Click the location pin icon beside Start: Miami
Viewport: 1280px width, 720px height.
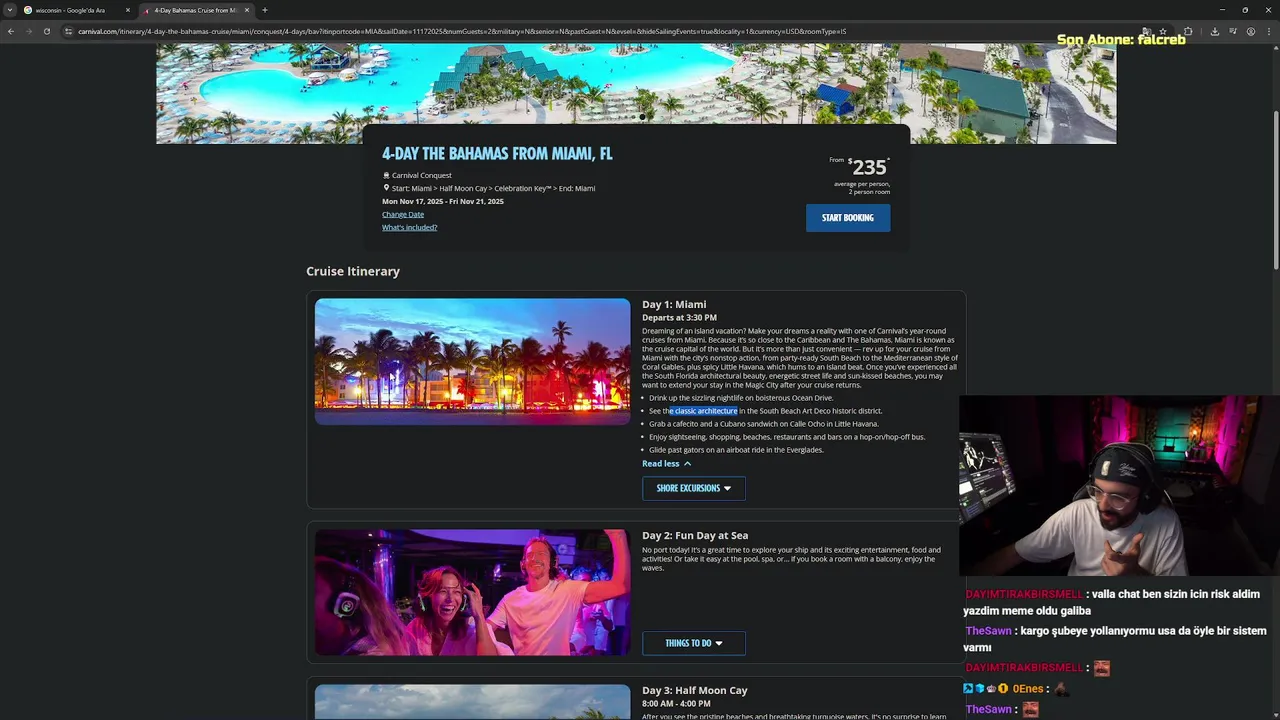[x=386, y=188]
